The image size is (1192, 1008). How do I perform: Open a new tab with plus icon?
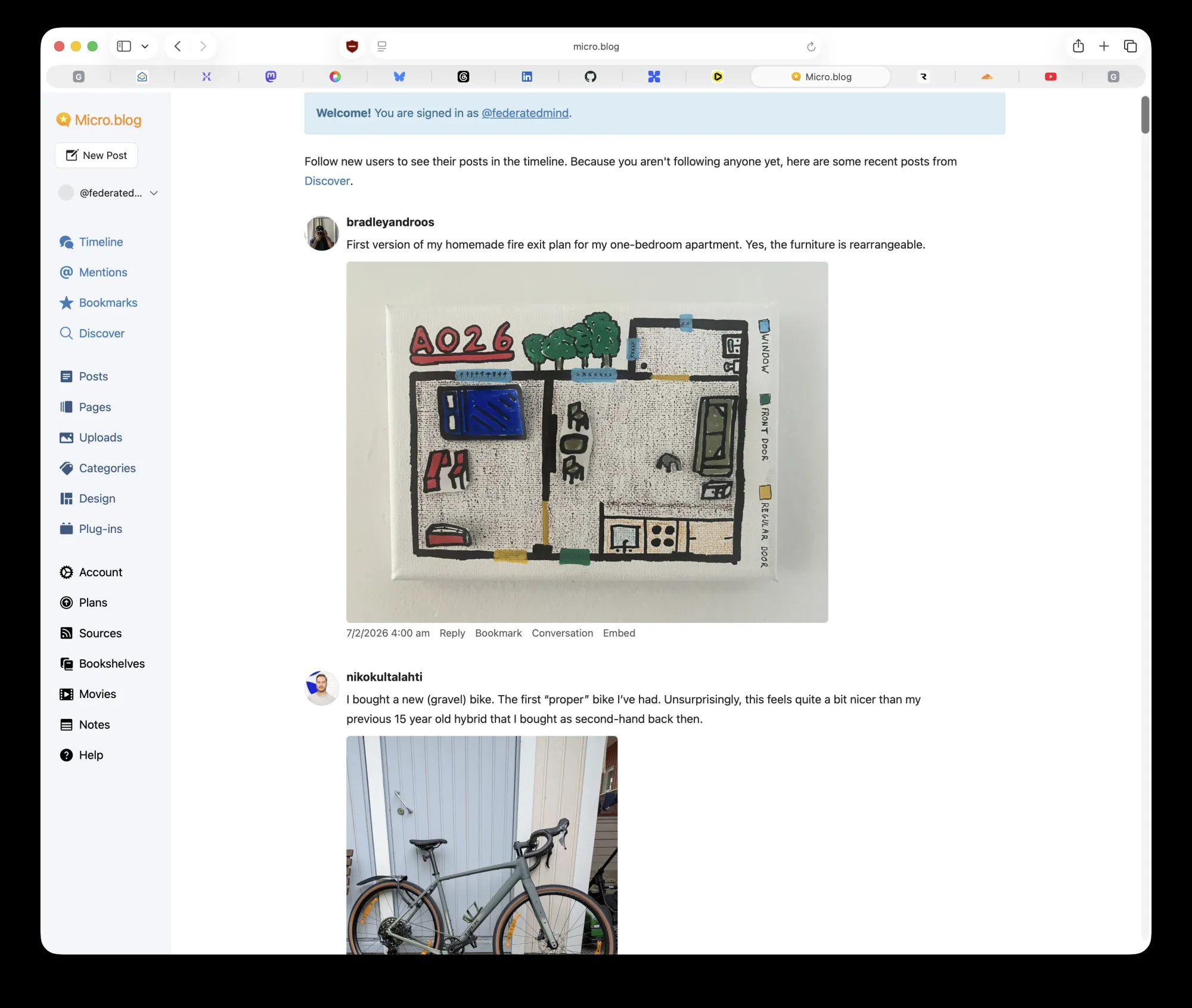[x=1104, y=46]
